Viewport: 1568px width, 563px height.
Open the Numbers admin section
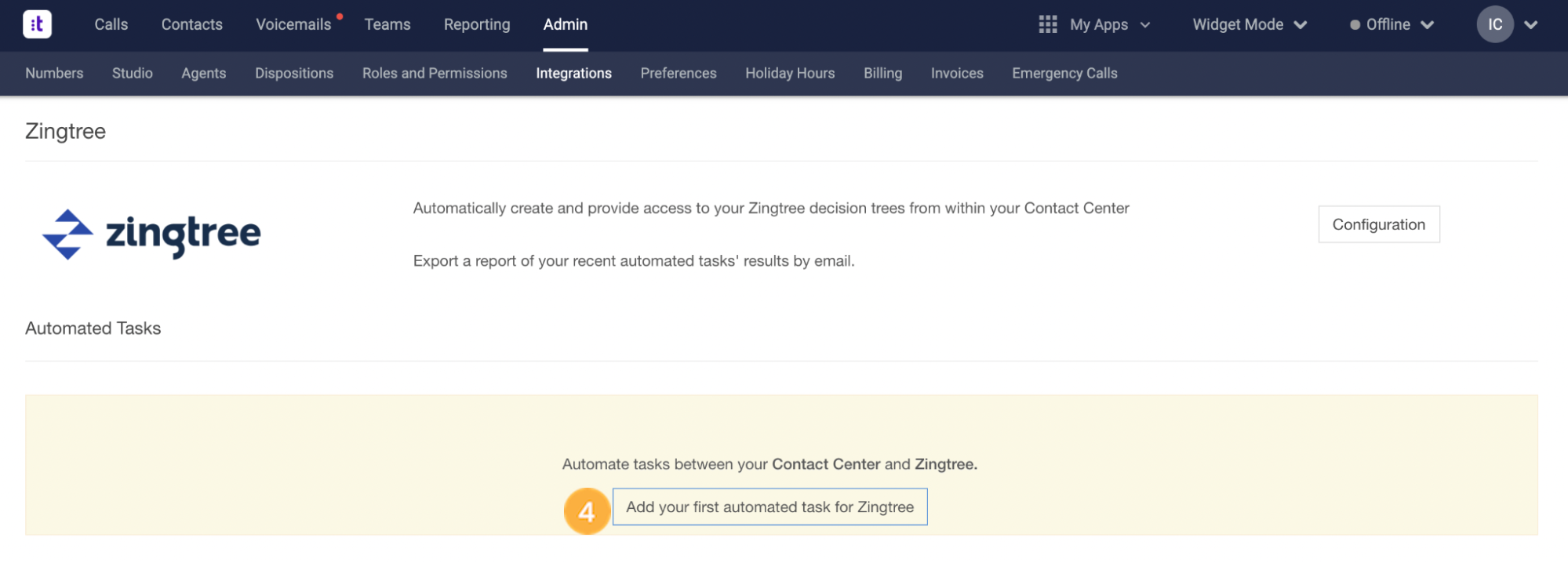[x=54, y=73]
